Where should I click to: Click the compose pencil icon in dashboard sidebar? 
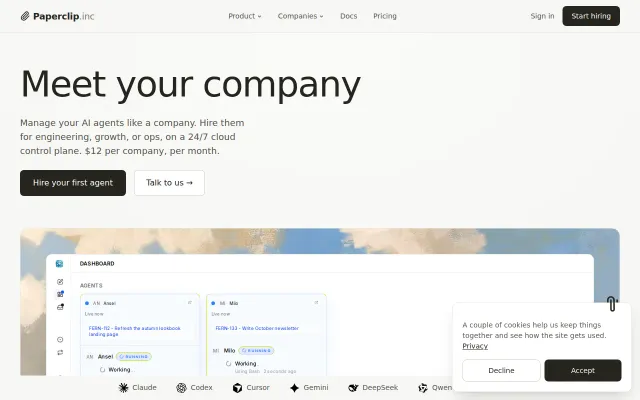pyautogui.click(x=60, y=282)
